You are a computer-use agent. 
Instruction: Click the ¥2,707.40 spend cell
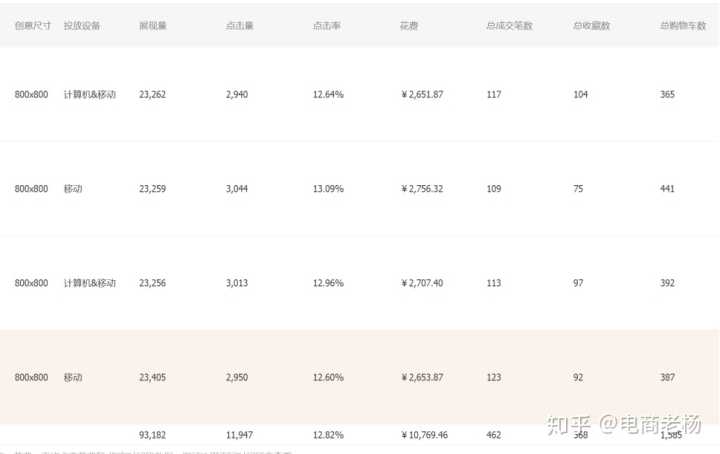point(422,283)
